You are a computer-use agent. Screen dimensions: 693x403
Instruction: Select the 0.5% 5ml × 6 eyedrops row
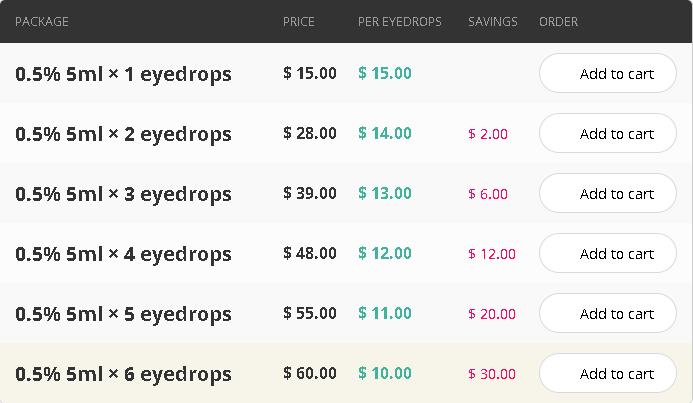(346, 373)
